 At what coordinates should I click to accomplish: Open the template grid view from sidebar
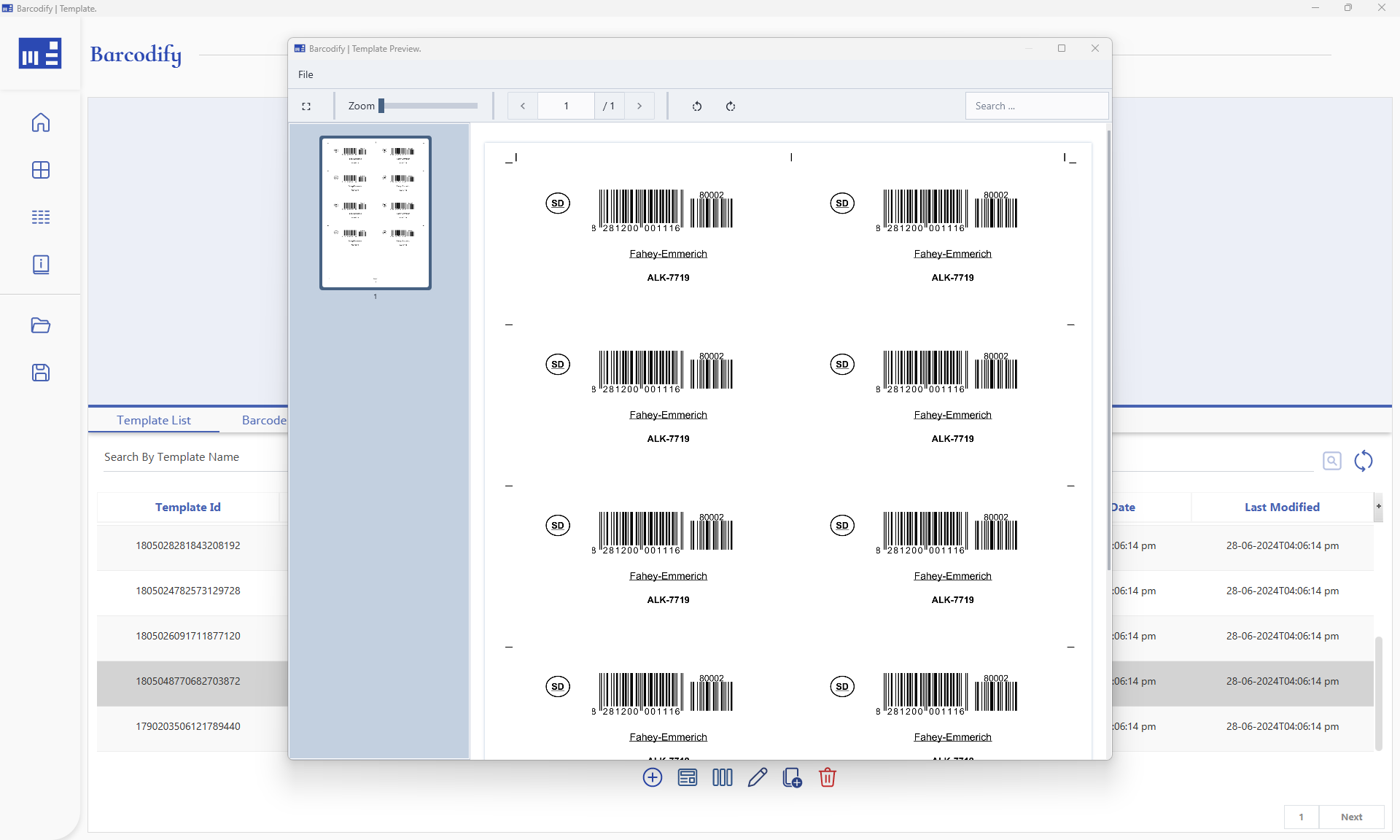(41, 170)
